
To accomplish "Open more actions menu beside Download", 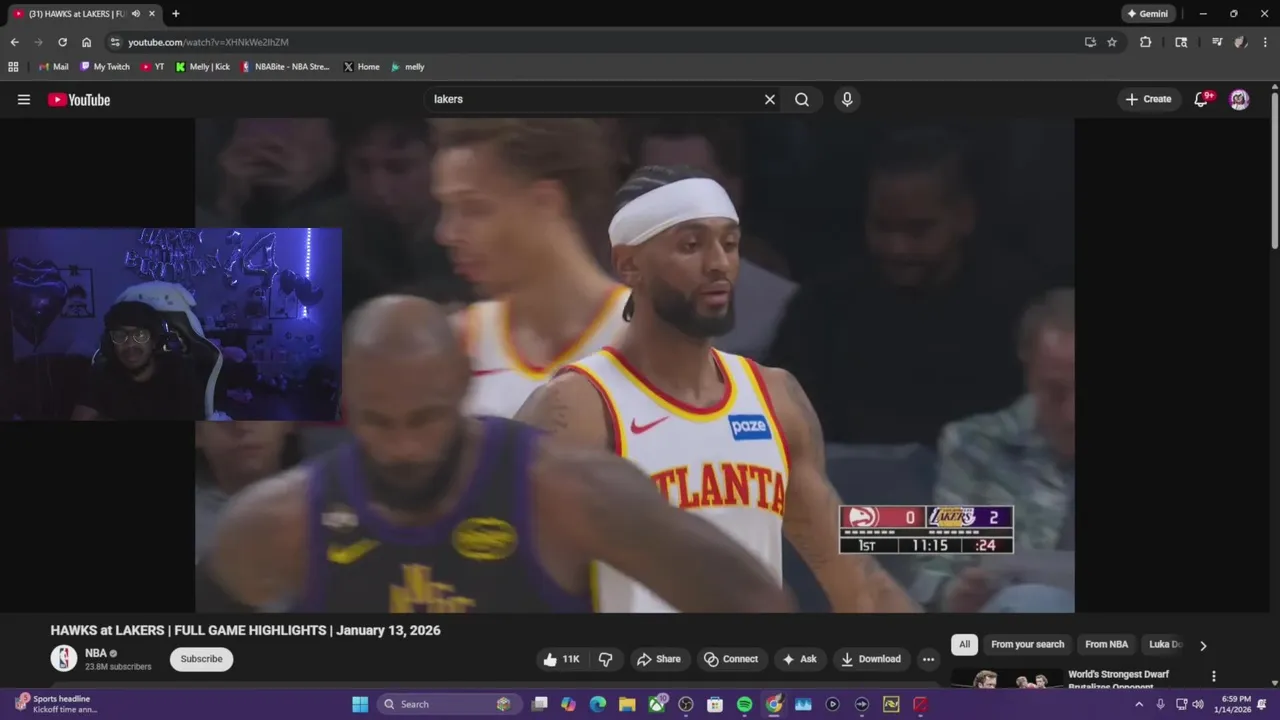I will pyautogui.click(x=928, y=659).
